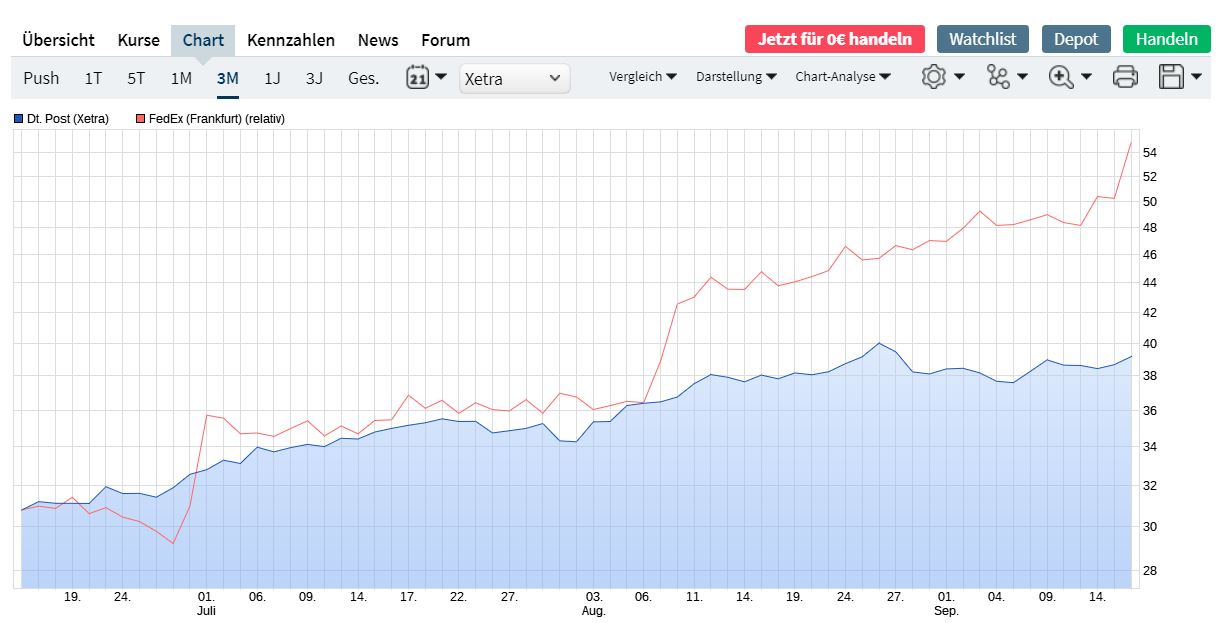Select the Chart tab
Viewport: 1218px width, 623px height.
pos(203,40)
